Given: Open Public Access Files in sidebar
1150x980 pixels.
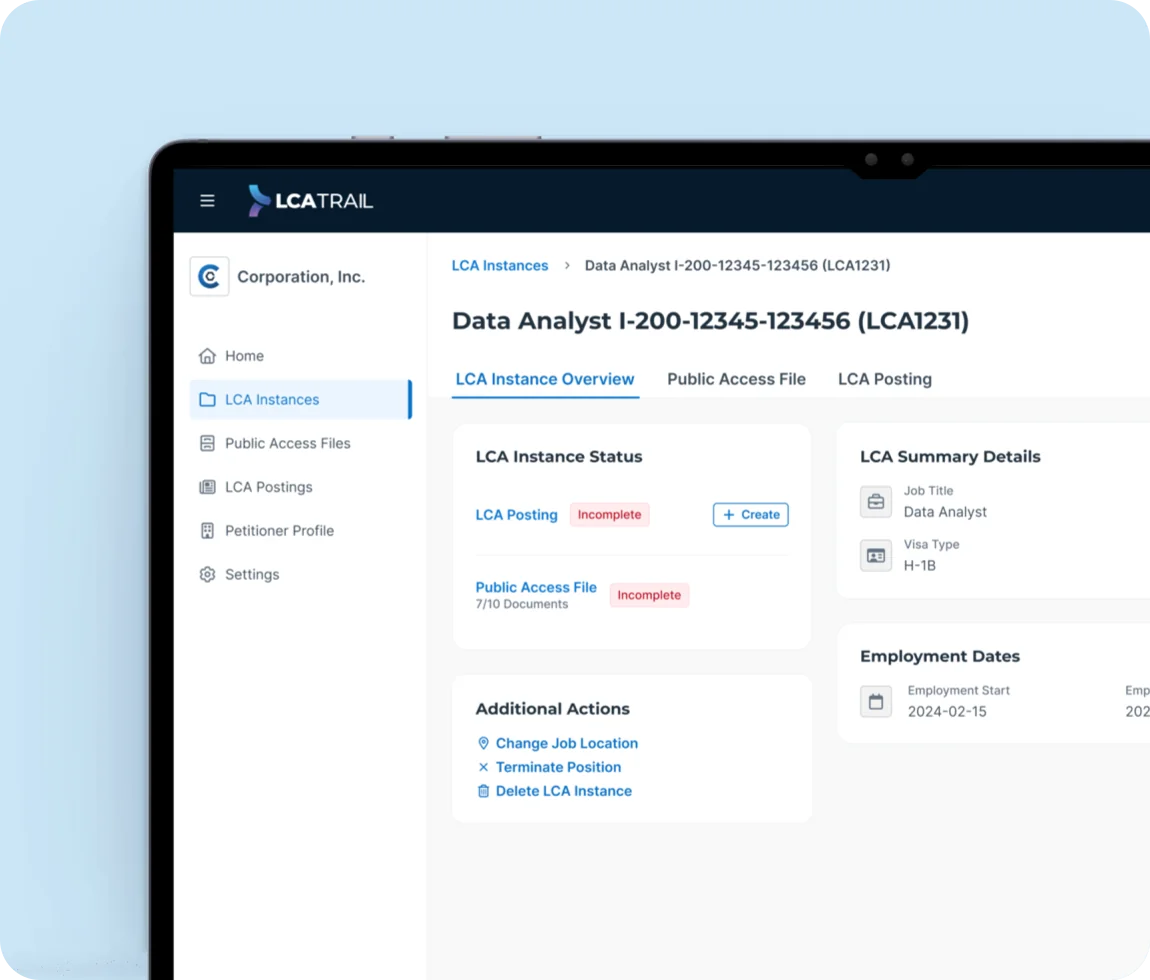Looking at the screenshot, I should 301,443.
